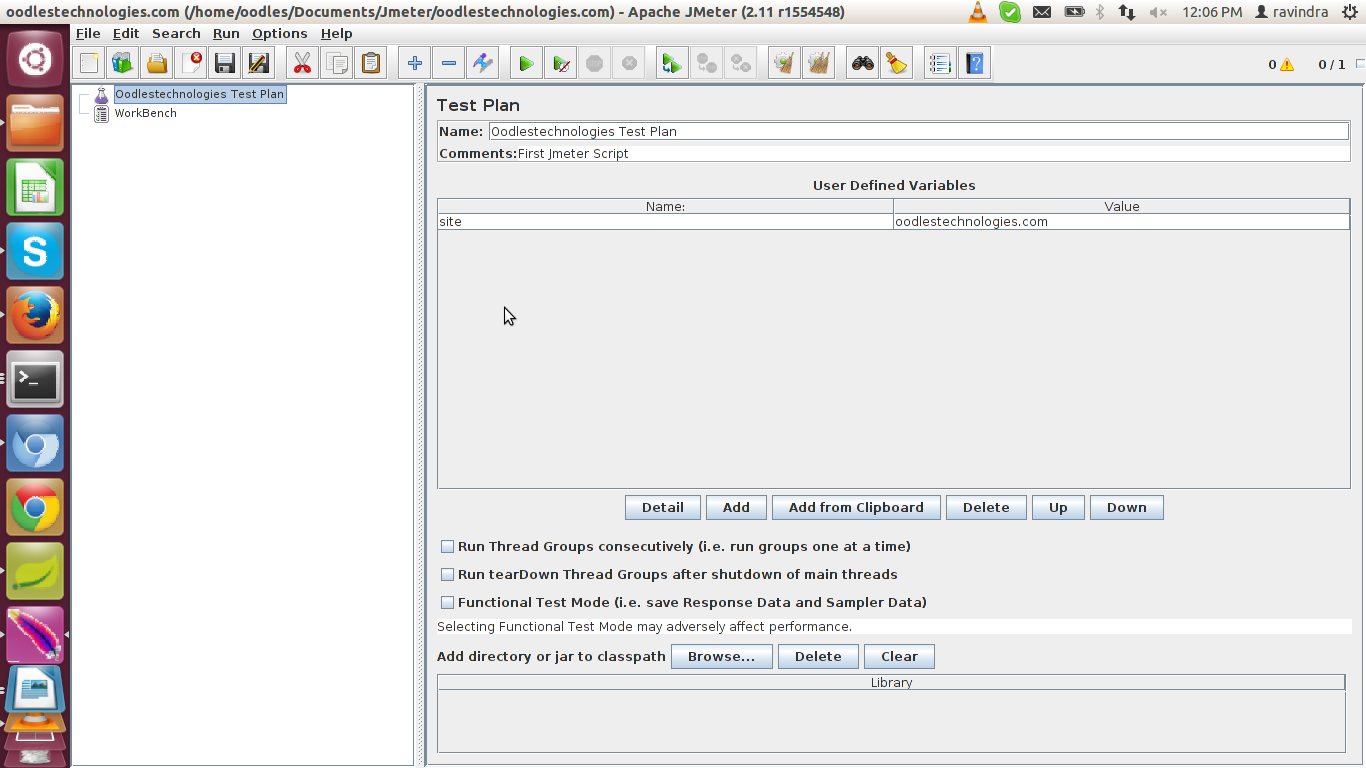This screenshot has height=768, width=1366.
Task: Click the Paste clipboard icon
Action: (371, 64)
